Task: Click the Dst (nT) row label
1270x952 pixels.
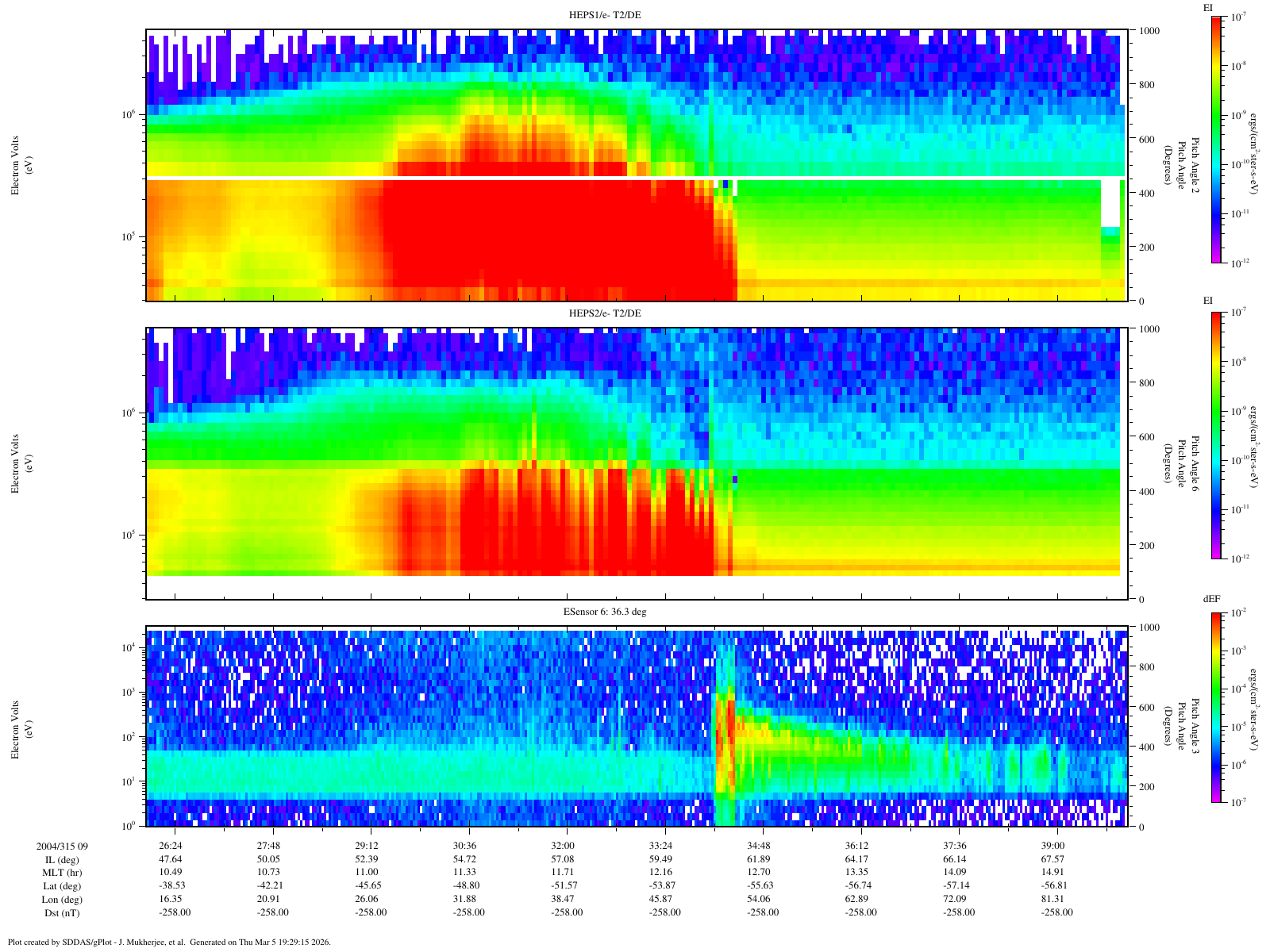Action: 62,912
